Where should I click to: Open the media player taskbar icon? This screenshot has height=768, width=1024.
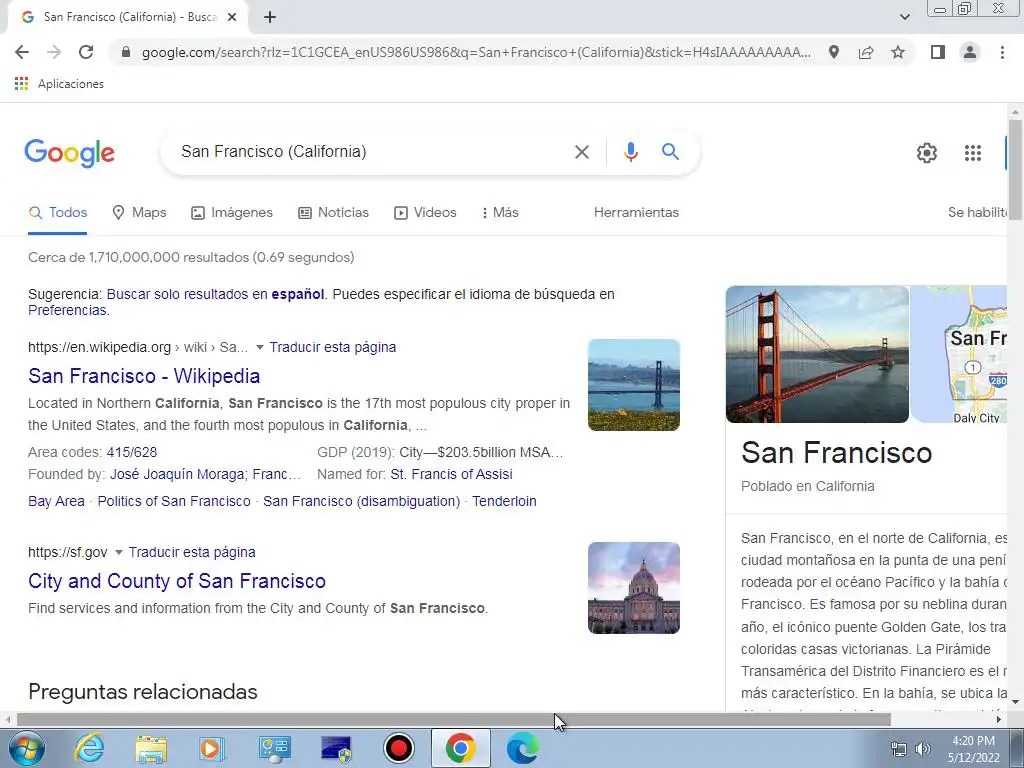point(212,748)
